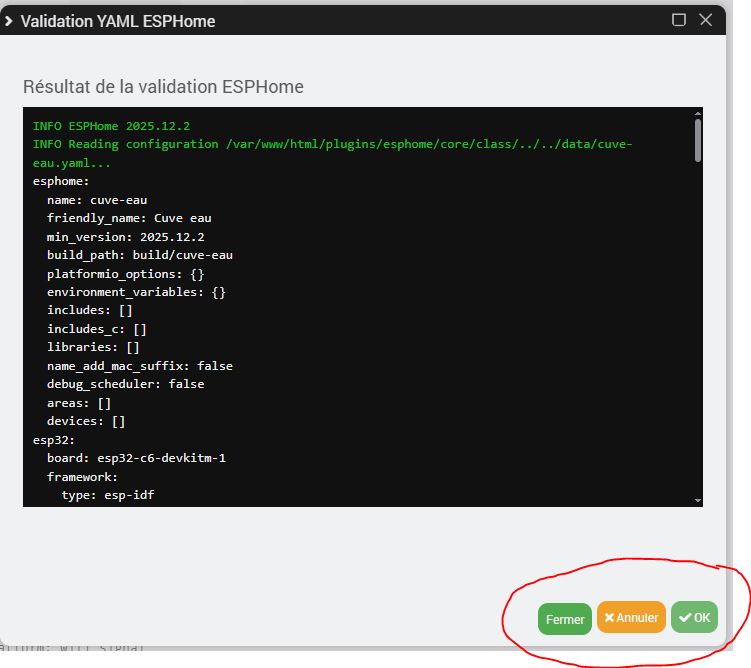Click the 'libraries: []' line
Screen dimensions: 751x668
pos(93,347)
